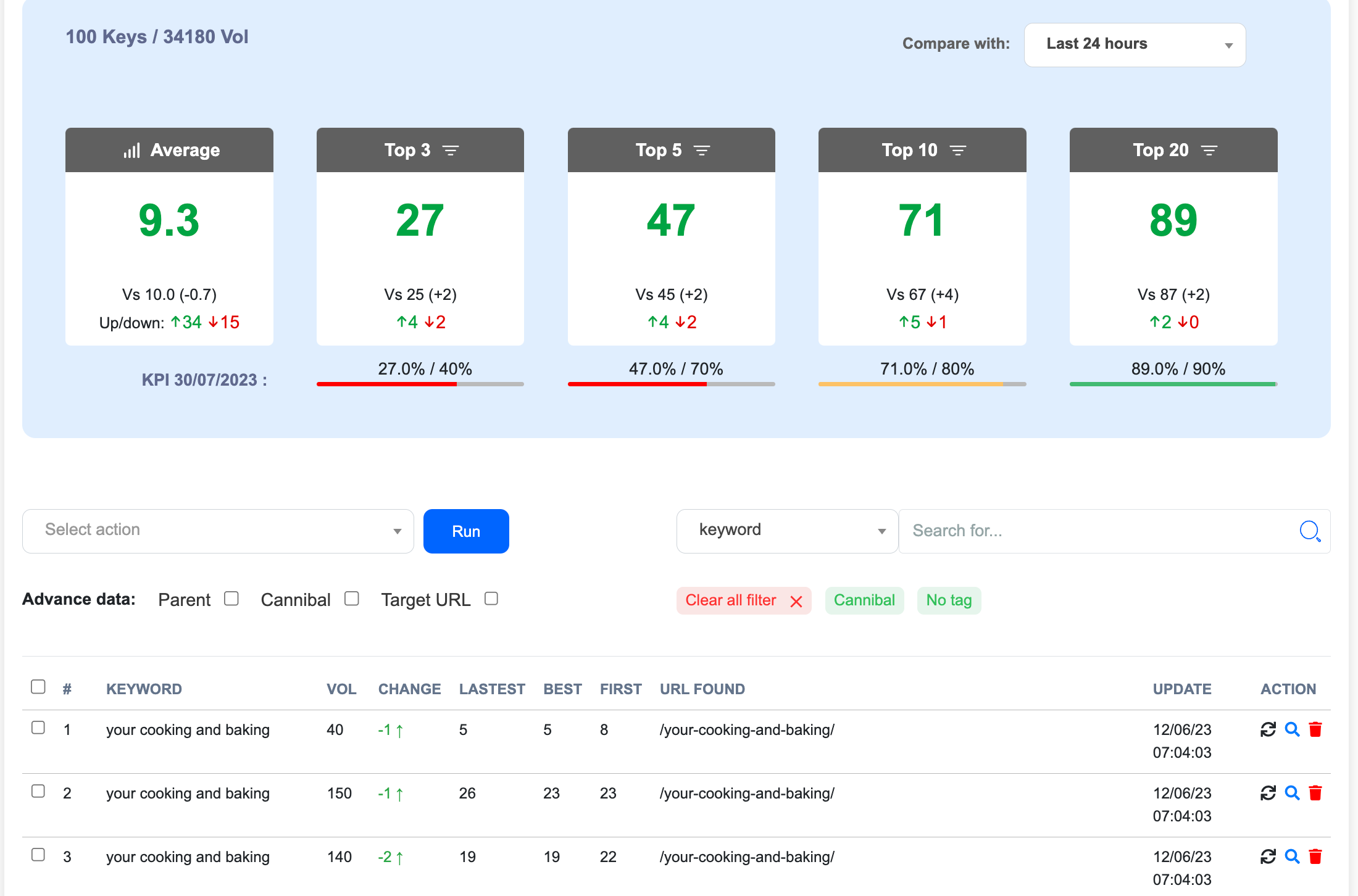Screen dimensions: 1358x896
Task: Inspect keyword row 3 with magnifier icon
Action: [x=1292, y=857]
